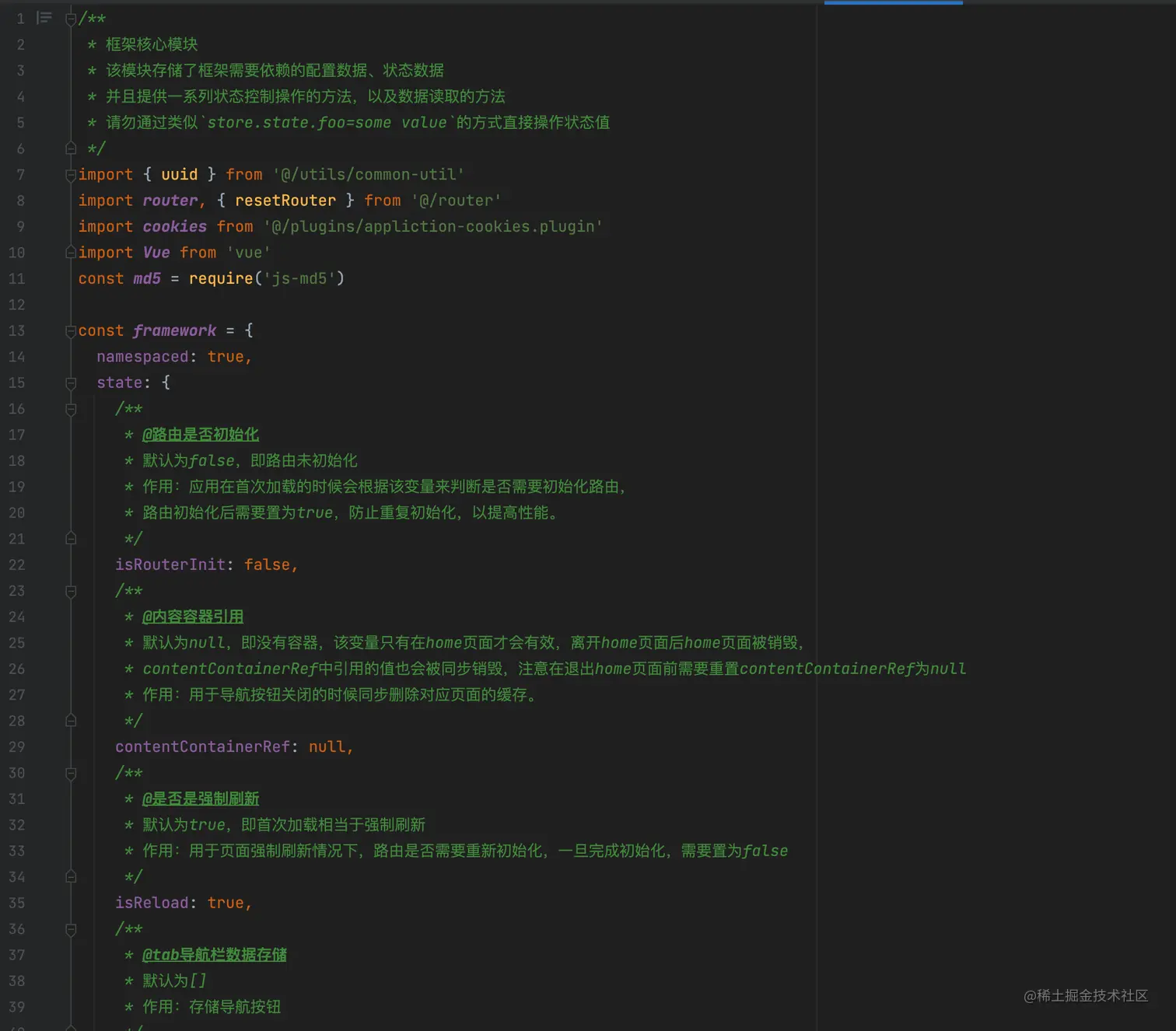This screenshot has width=1176, height=1031.
Task: Click the 'isReload' property
Action: [152, 903]
